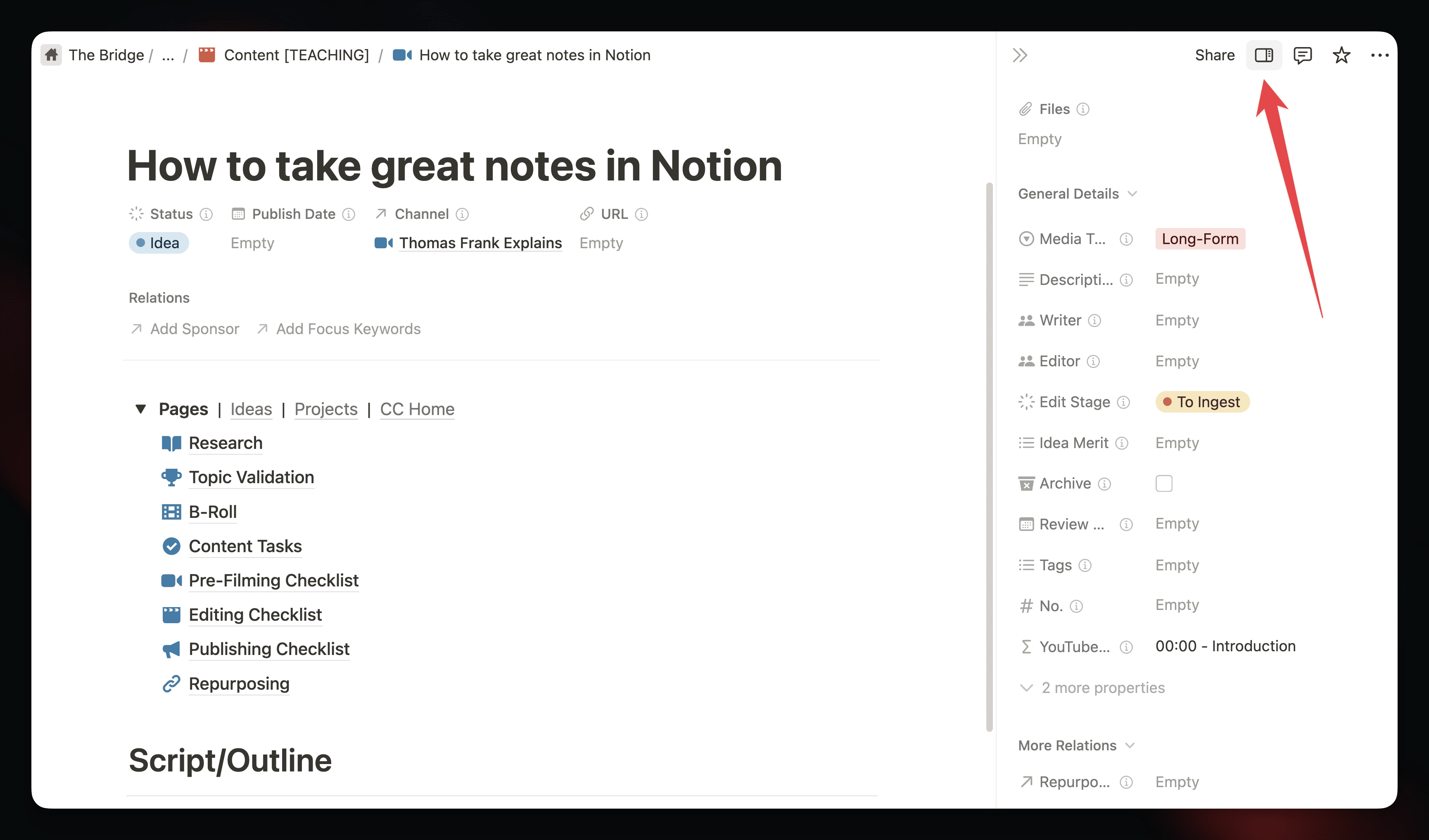Check the Archive checkbox

coord(1163,483)
